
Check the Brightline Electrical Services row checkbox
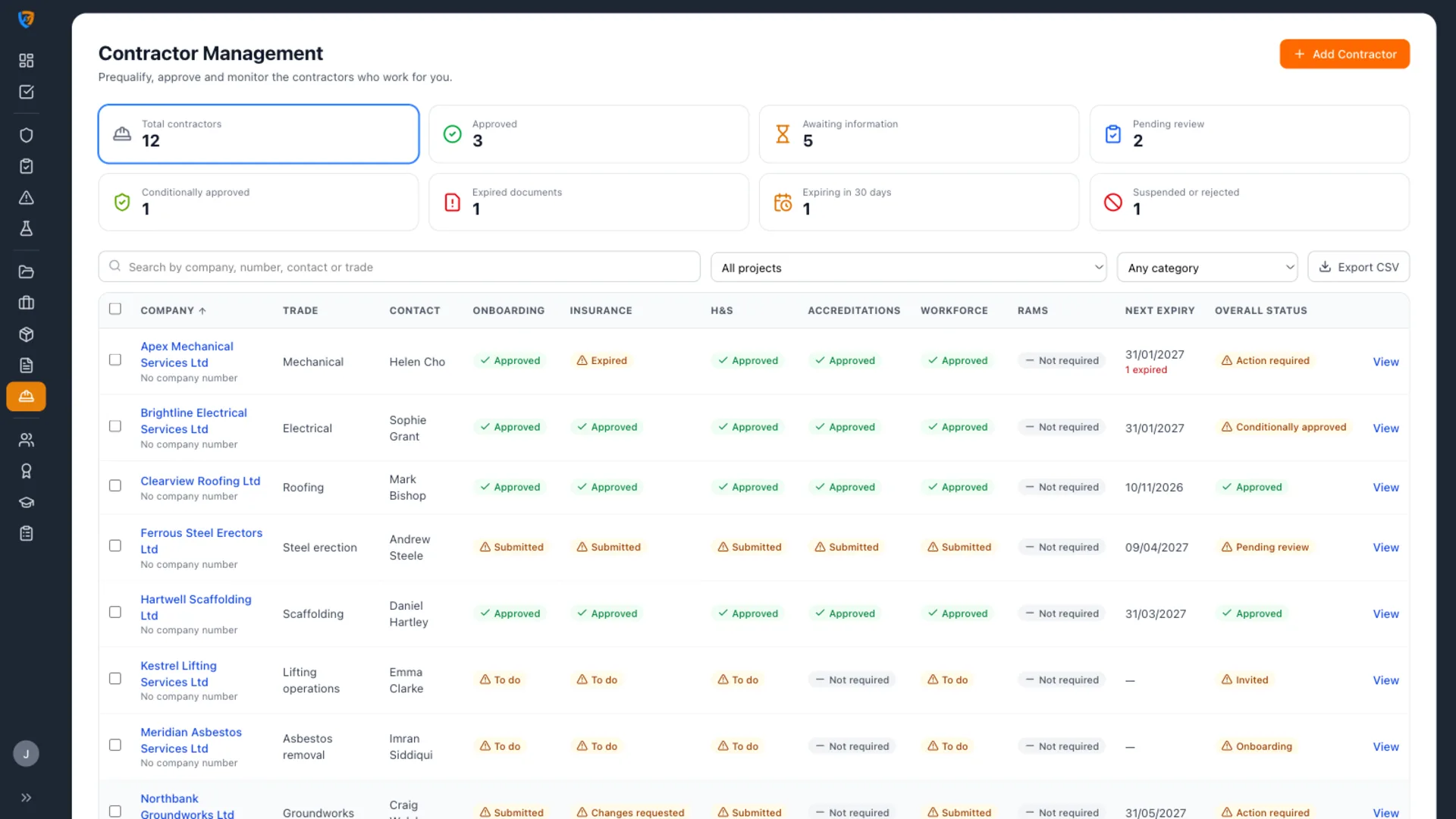pos(115,426)
